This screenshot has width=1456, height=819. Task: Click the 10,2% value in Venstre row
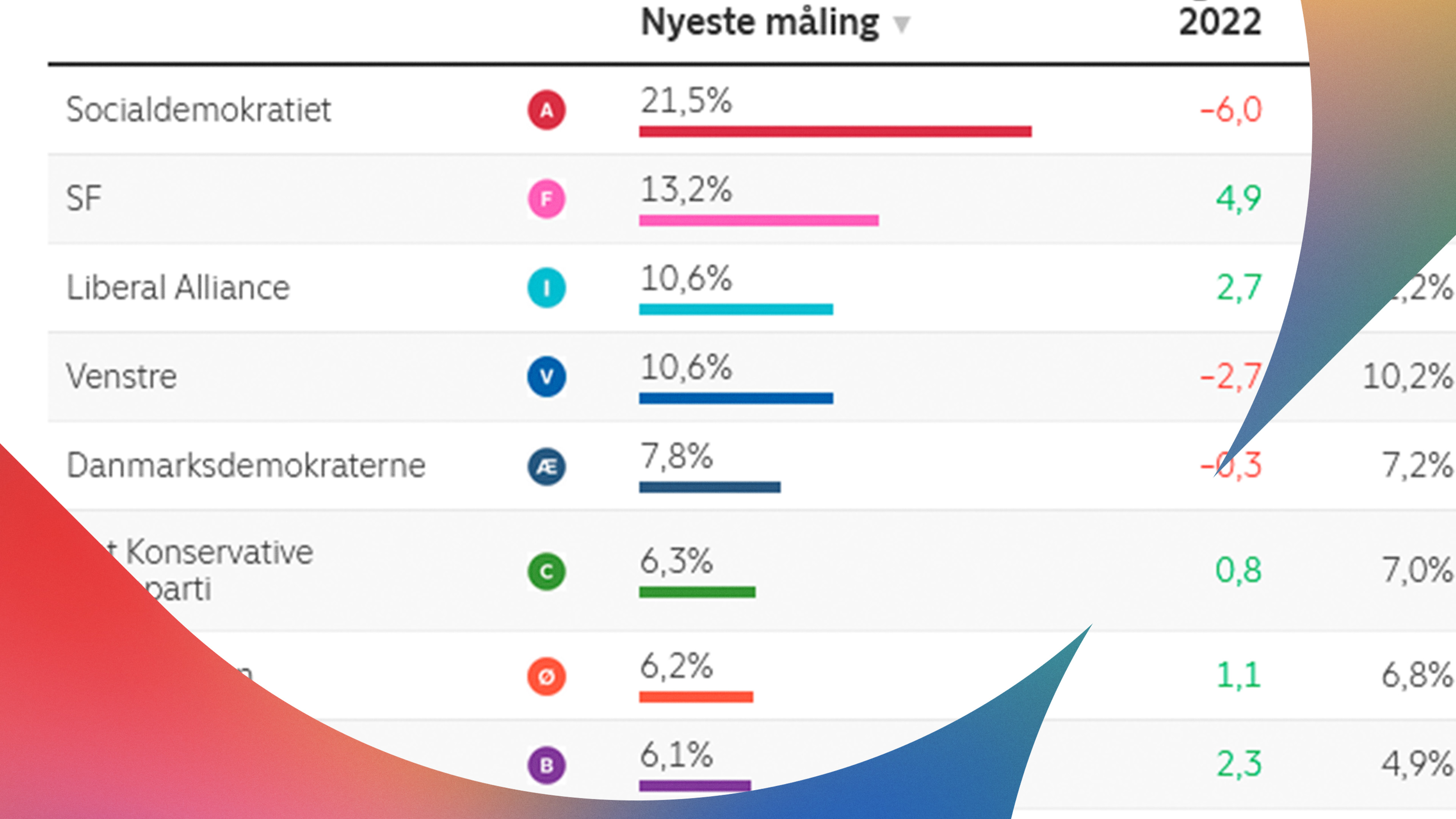1407,376
